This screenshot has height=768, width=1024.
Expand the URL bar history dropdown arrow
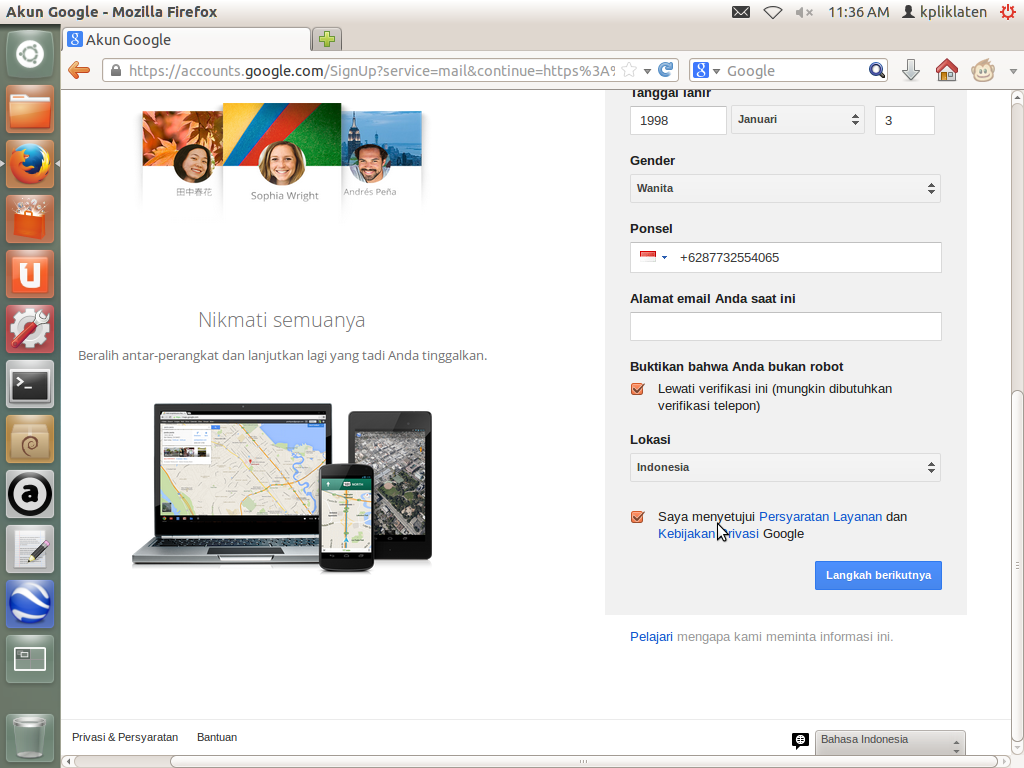pos(647,71)
